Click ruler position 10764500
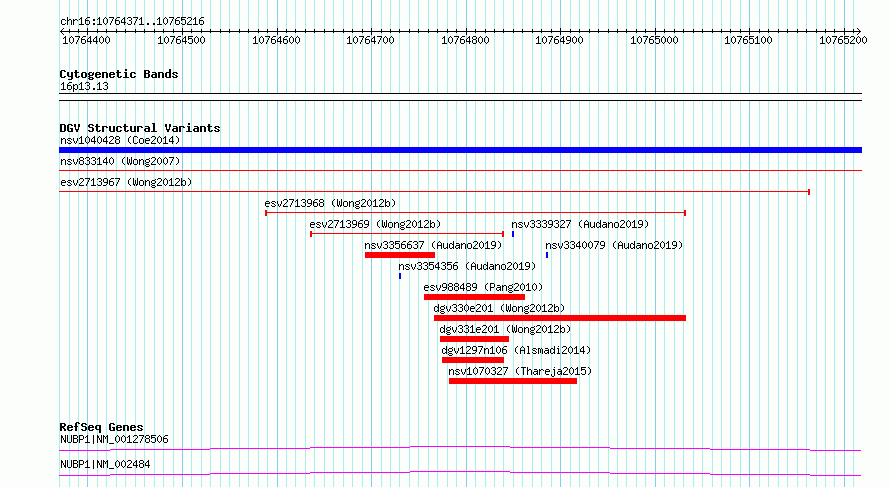 click(x=181, y=40)
